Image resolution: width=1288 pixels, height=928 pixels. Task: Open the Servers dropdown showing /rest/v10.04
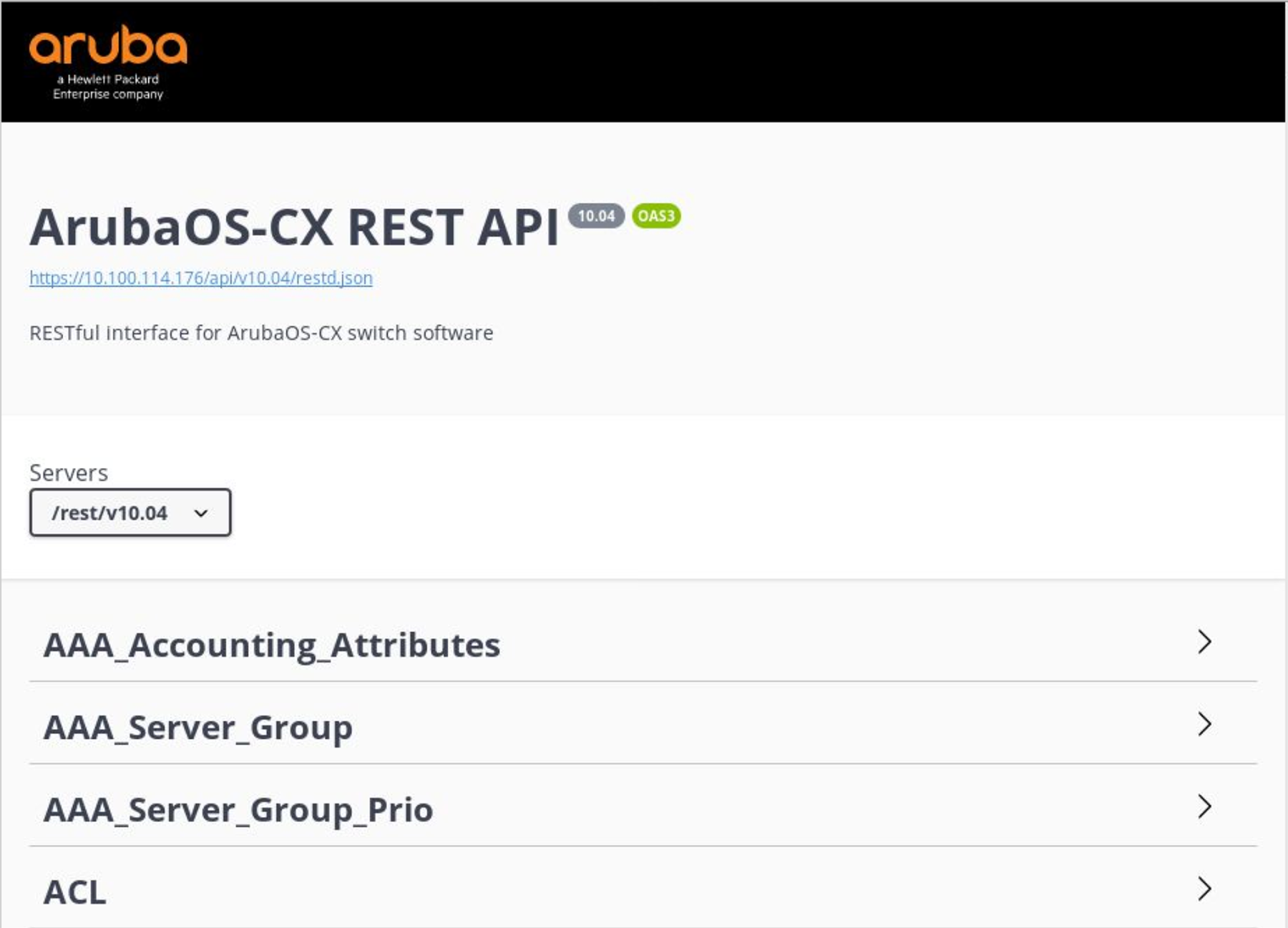(130, 512)
